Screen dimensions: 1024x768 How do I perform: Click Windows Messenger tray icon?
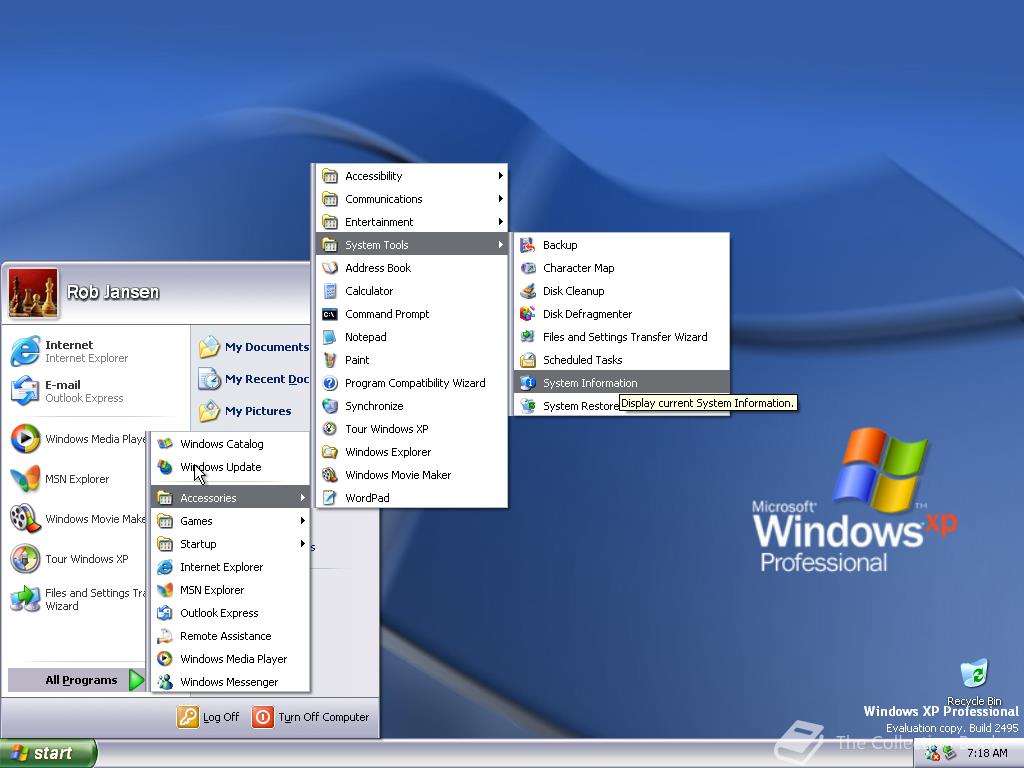932,753
